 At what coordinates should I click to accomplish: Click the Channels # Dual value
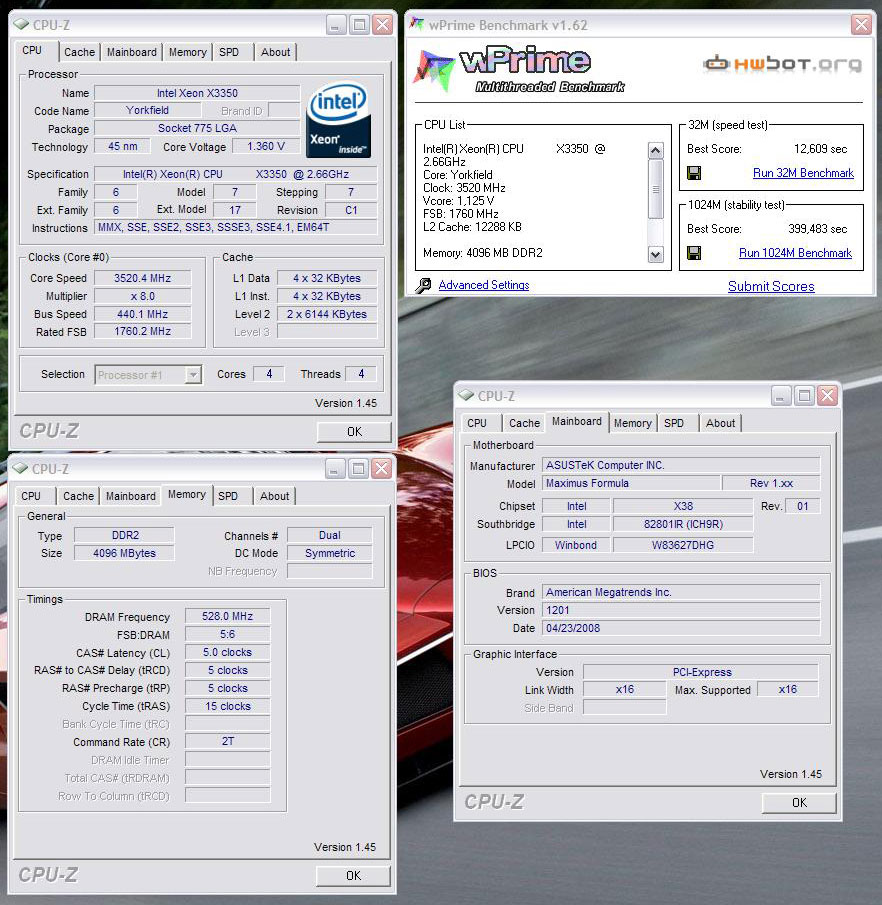(x=330, y=535)
